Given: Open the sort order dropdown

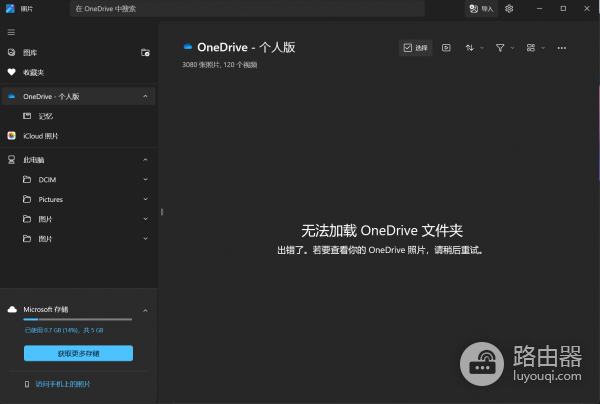Looking at the screenshot, I should tap(474, 48).
